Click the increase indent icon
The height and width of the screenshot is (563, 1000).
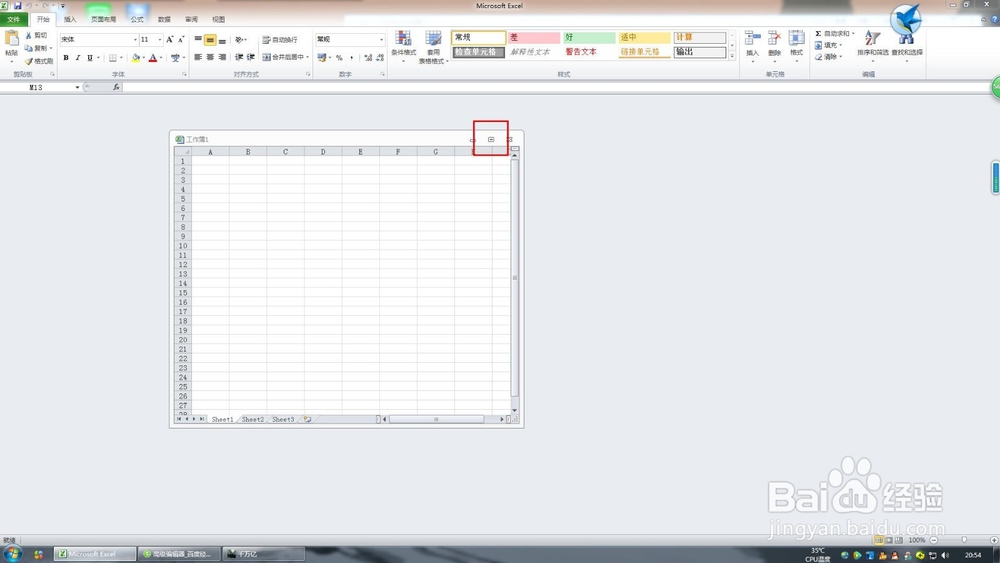pos(251,57)
